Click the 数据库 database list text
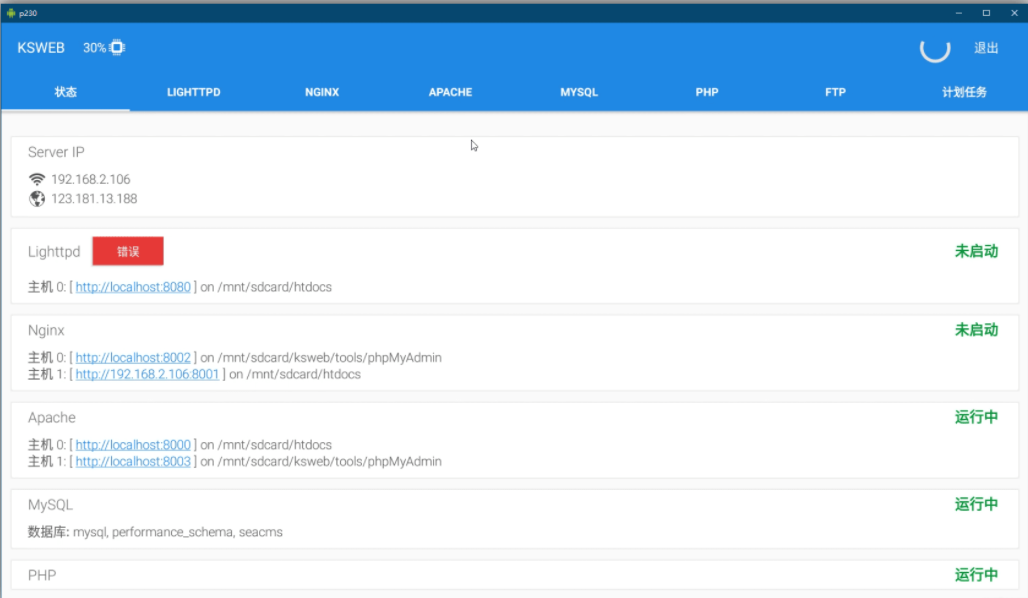Viewport: 1028px width, 598px height. [x=155, y=532]
